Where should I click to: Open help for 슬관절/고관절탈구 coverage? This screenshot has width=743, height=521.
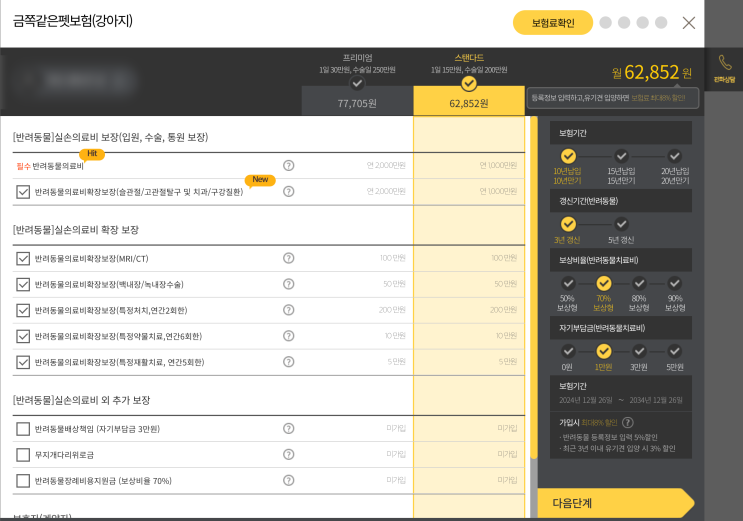pos(289,192)
